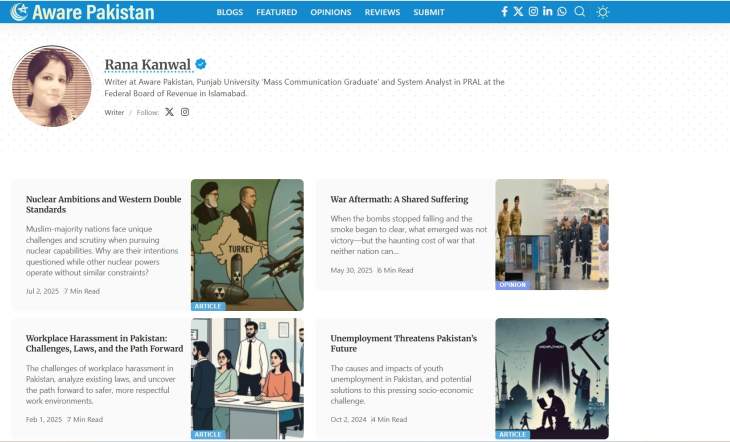Click the Aware Pakistan logo
This screenshot has width=730, height=442.
coord(82,12)
